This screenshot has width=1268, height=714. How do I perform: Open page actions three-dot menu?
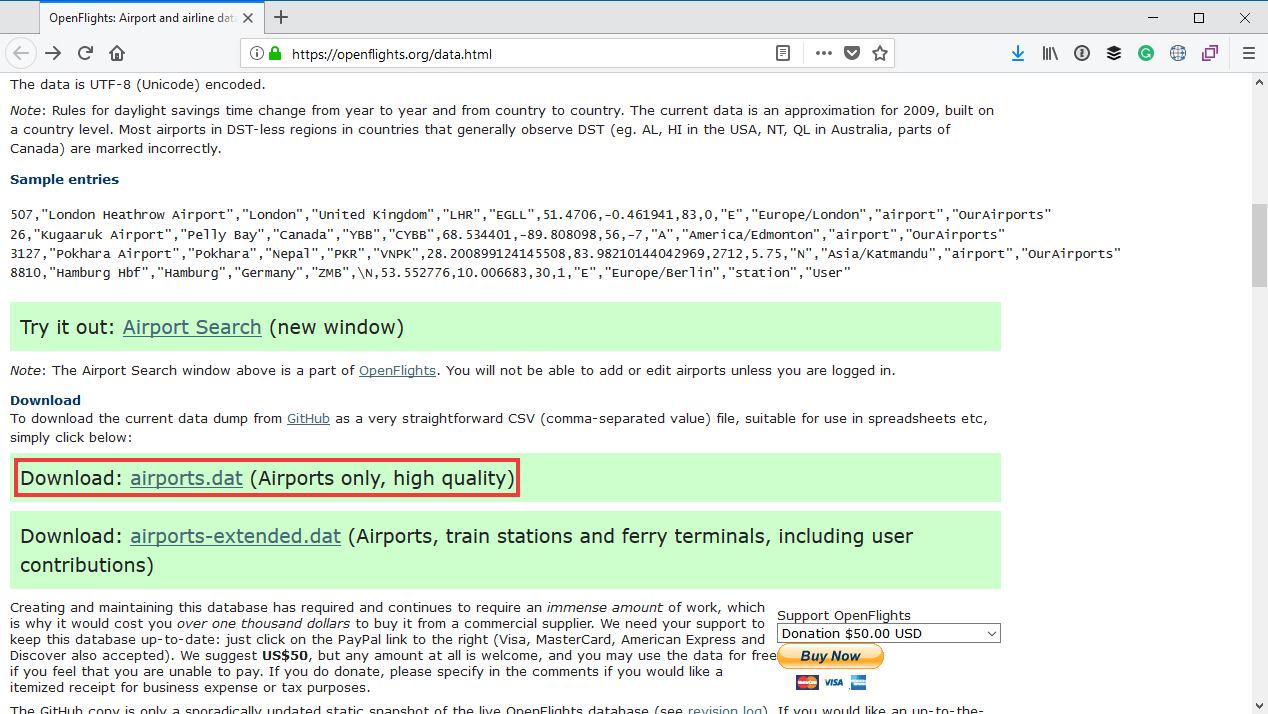[x=824, y=54]
